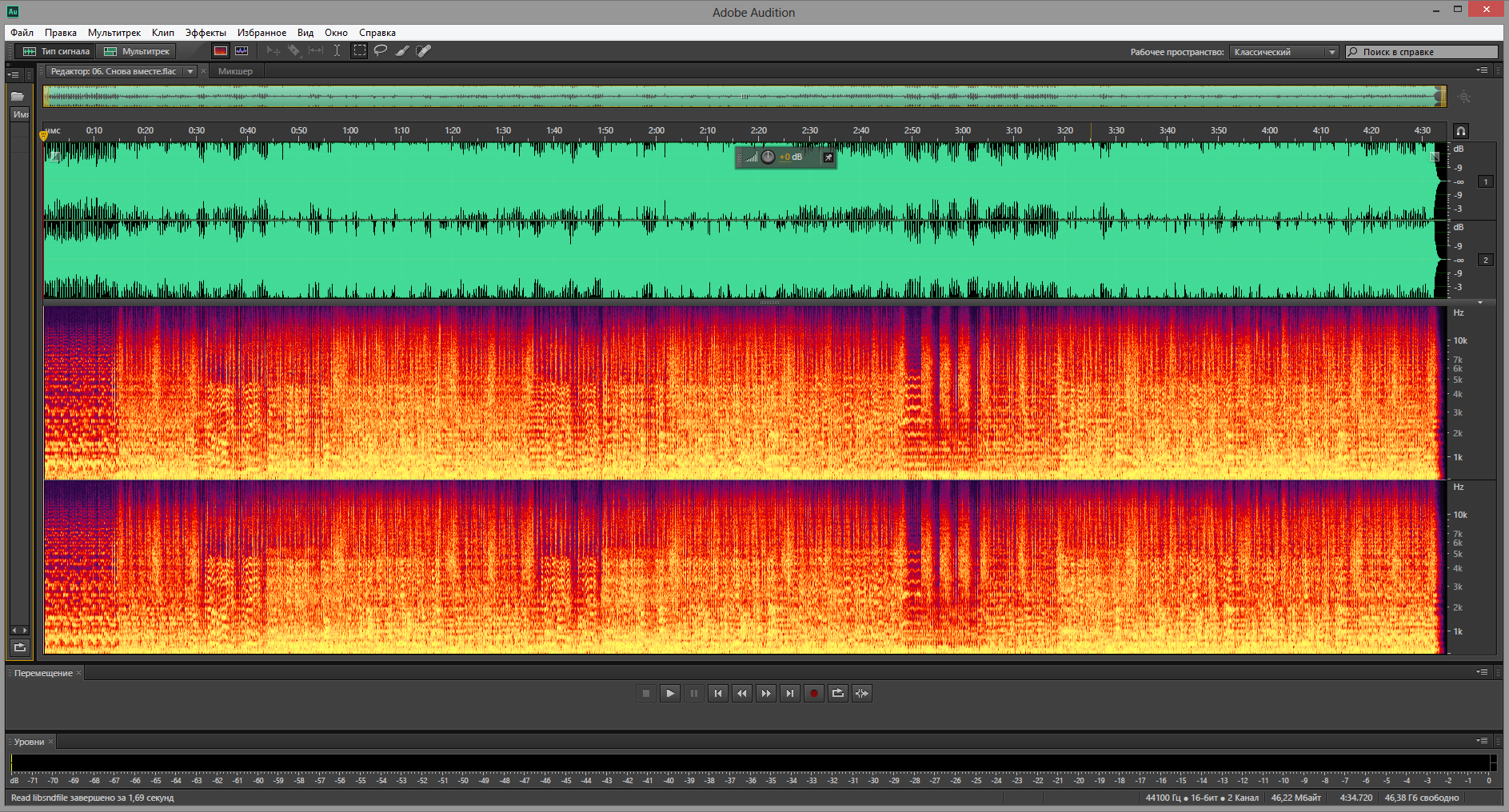Switch to Мультитрек view
Screen dimensions: 1509x812
pyautogui.click(x=138, y=51)
